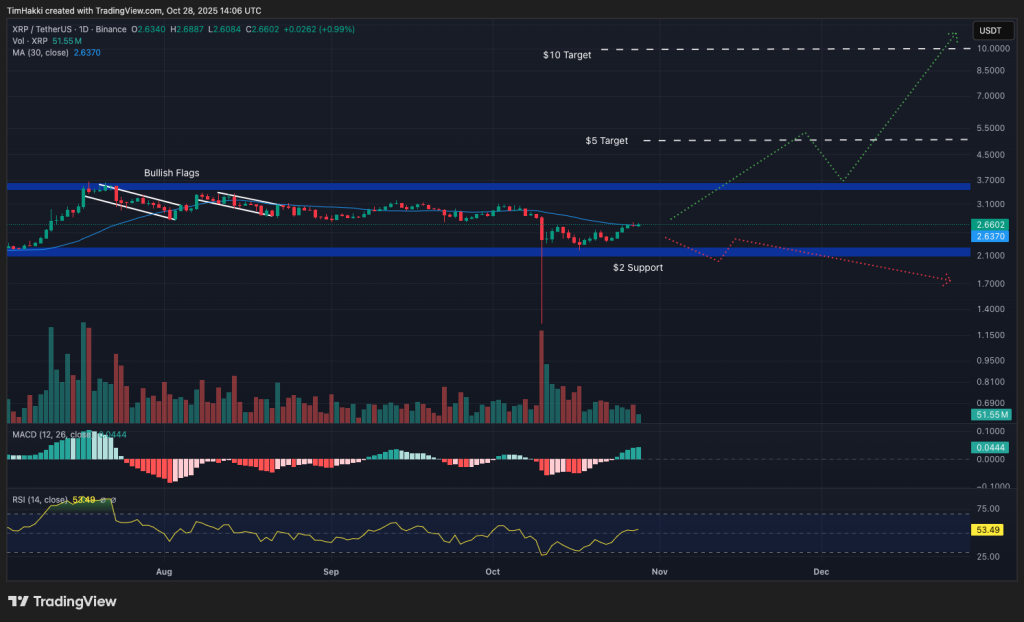Click the $2 Support annotation

[640, 268]
